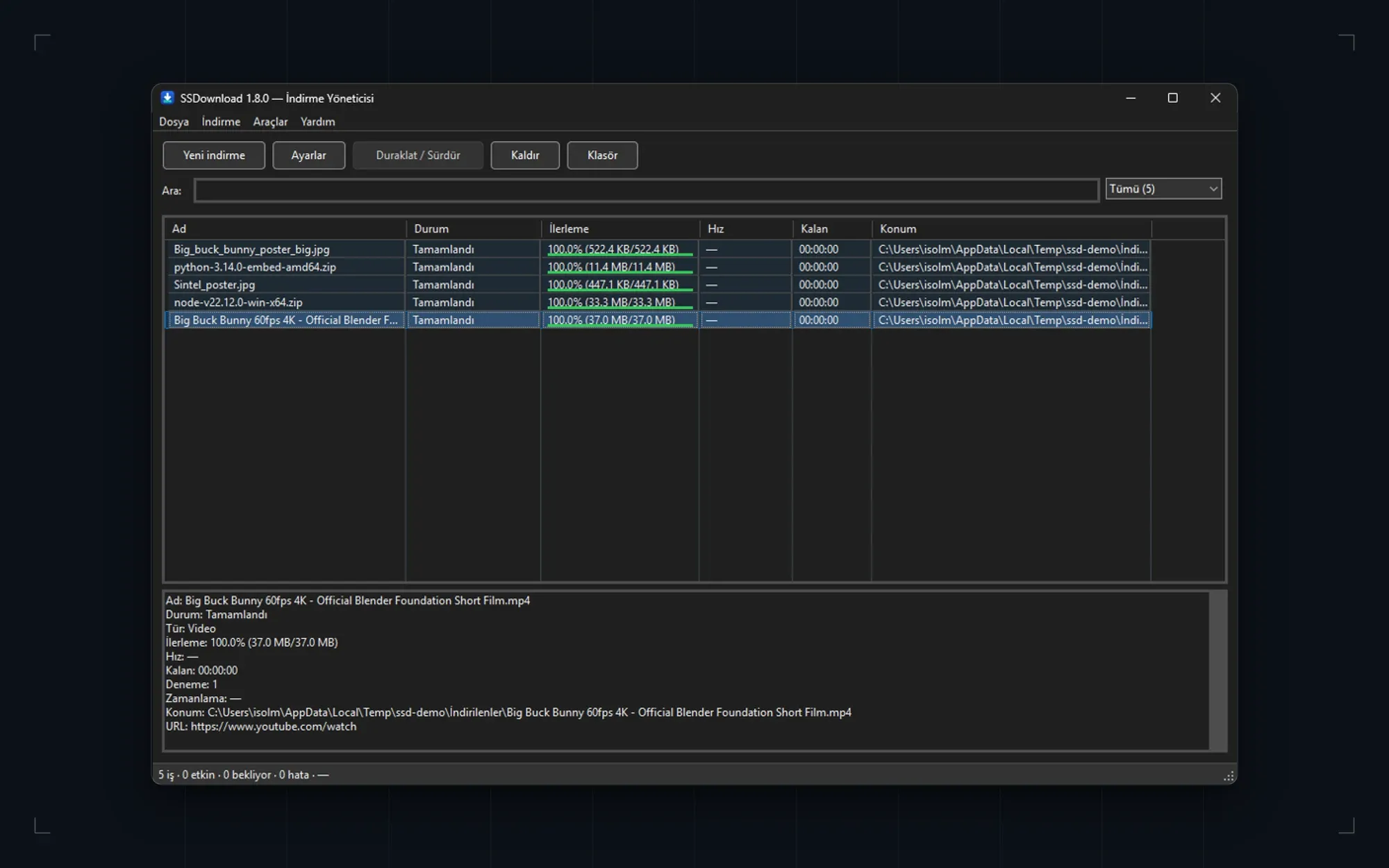The height and width of the screenshot is (868, 1389).
Task: Select Sintel_poster.jpg row
Action: click(x=658, y=285)
